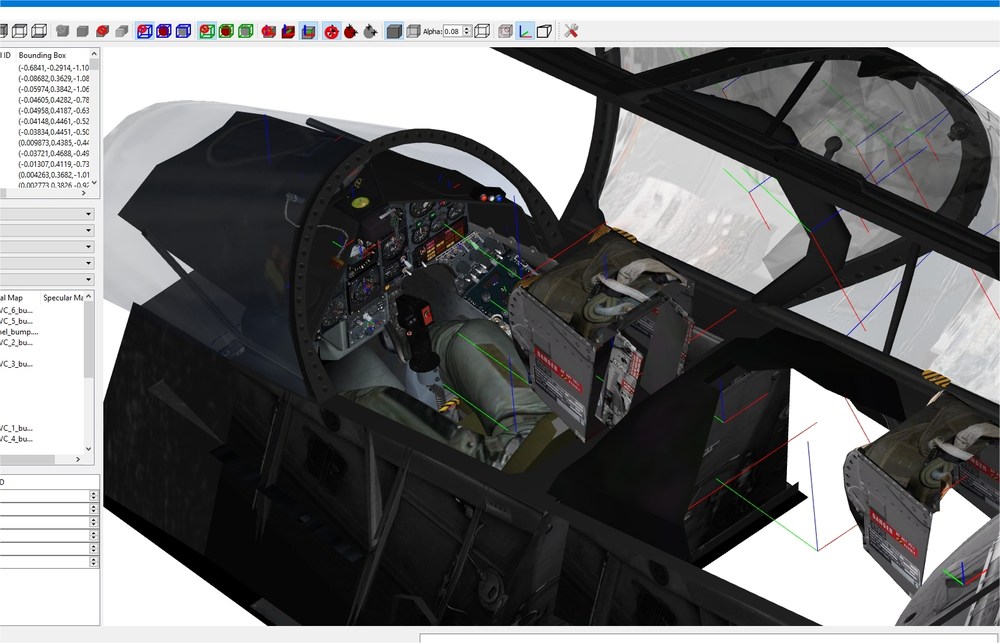The image size is (1000, 643).
Task: Select the plain blue wireframe cube icon
Action: pyautogui.click(x=183, y=31)
